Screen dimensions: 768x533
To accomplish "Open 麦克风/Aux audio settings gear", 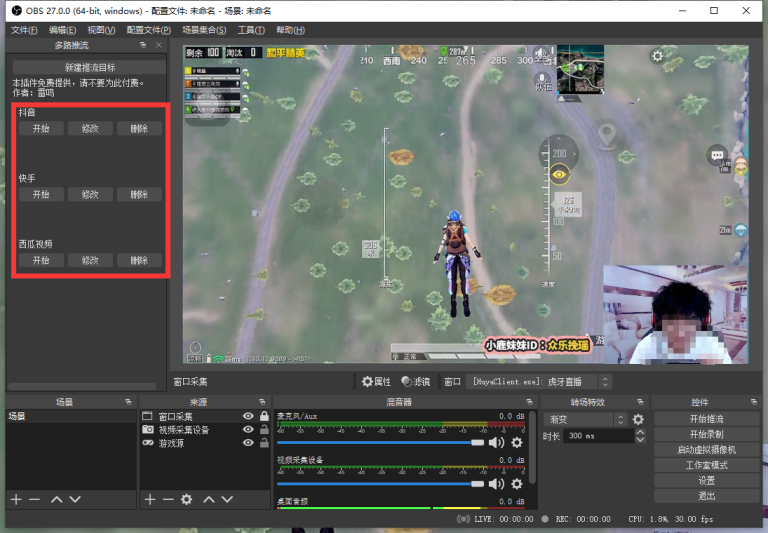I will [x=517, y=442].
